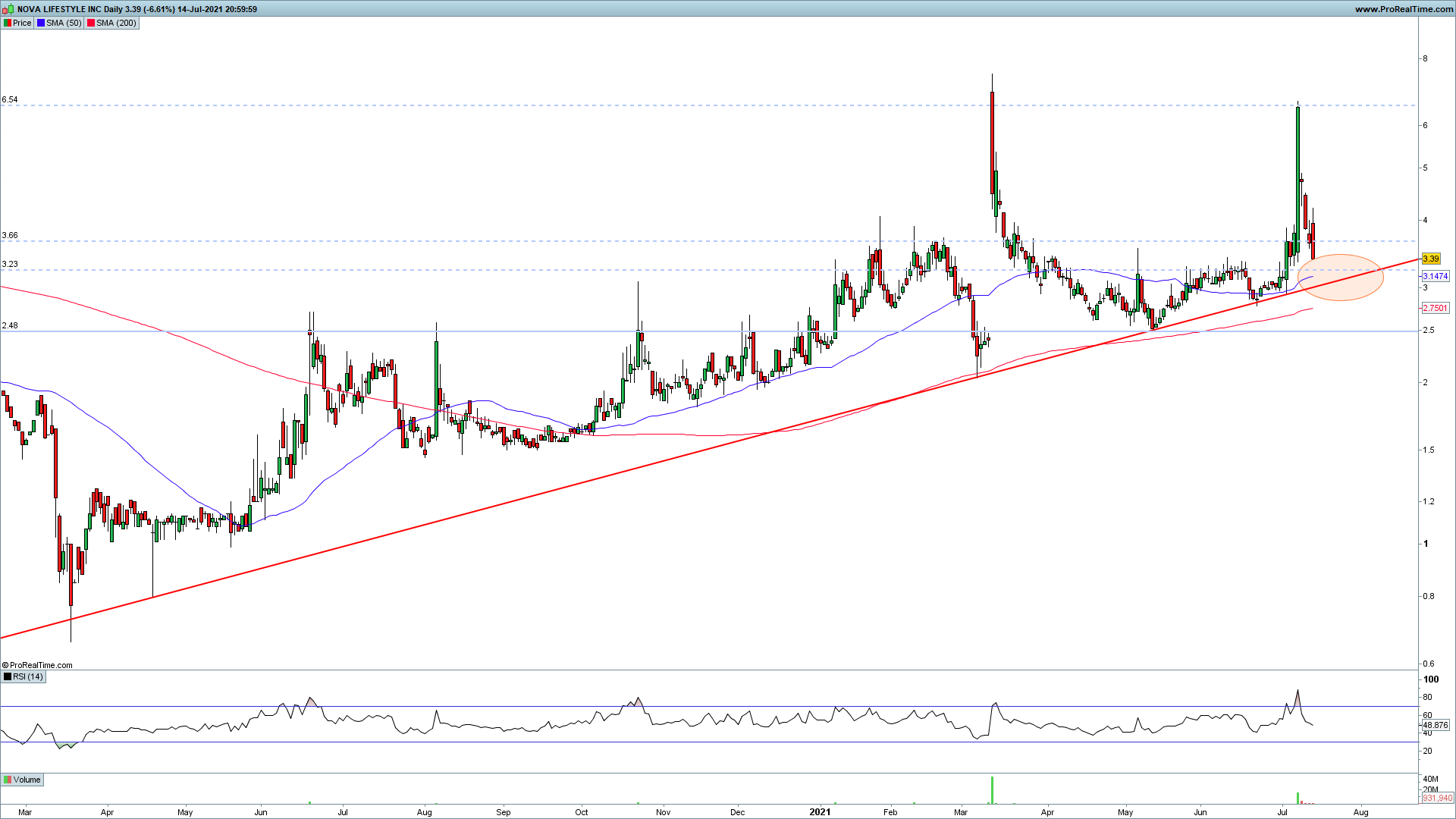
Task: Click the red 2.7501 SMA value tag
Action: click(x=1435, y=308)
